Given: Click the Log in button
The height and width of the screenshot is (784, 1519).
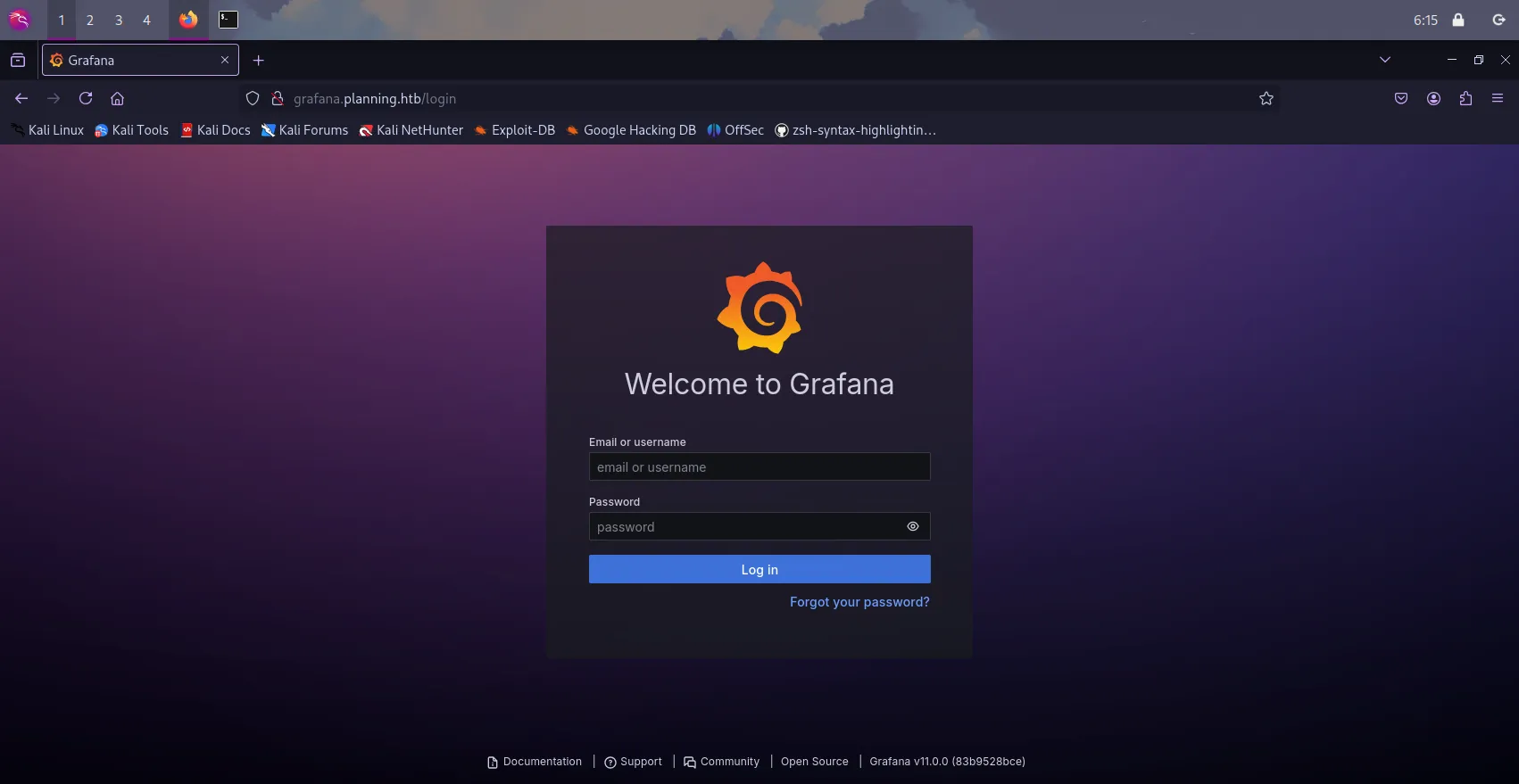Looking at the screenshot, I should (x=759, y=569).
